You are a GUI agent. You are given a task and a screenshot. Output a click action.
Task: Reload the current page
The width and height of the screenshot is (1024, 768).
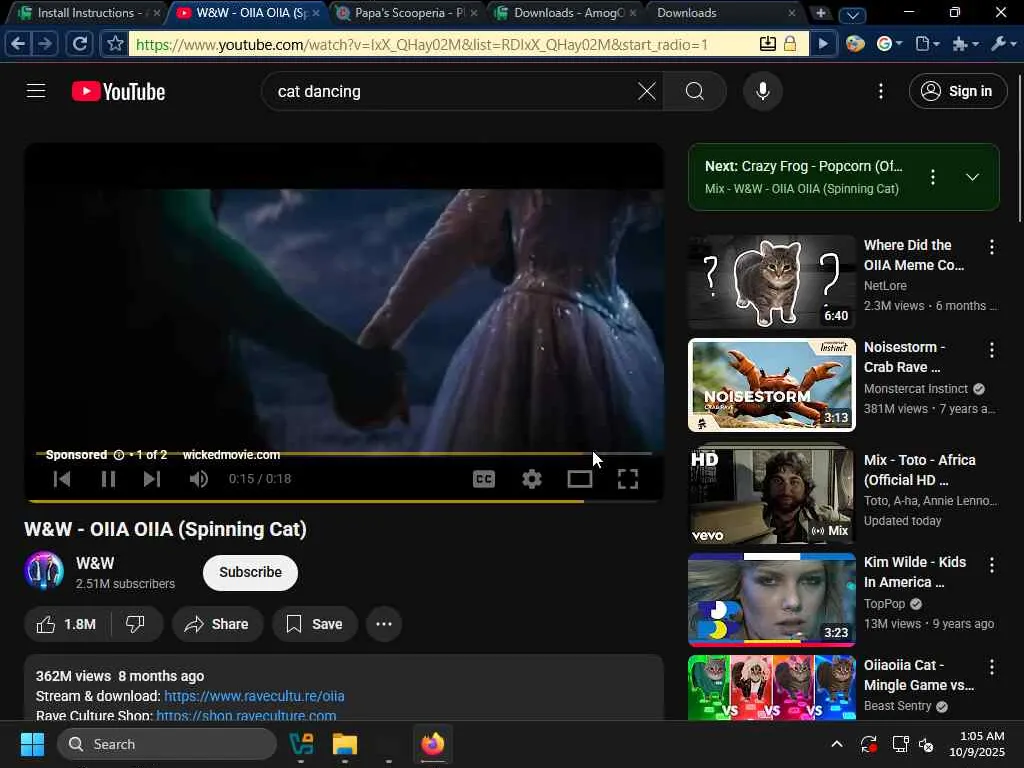point(80,44)
